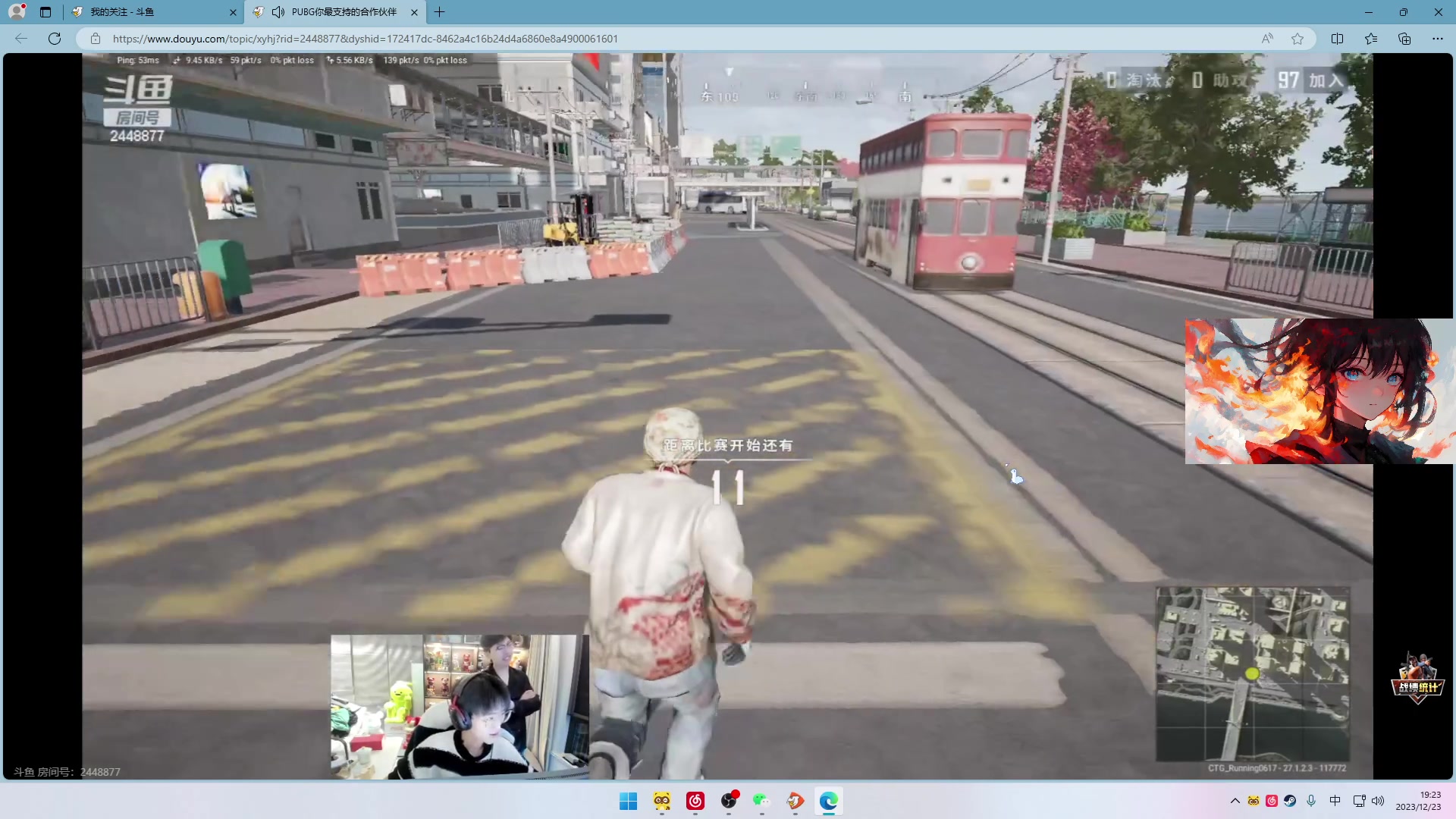This screenshot has width=1456, height=819.
Task: Open the microphone tray icon
Action: (x=1311, y=801)
